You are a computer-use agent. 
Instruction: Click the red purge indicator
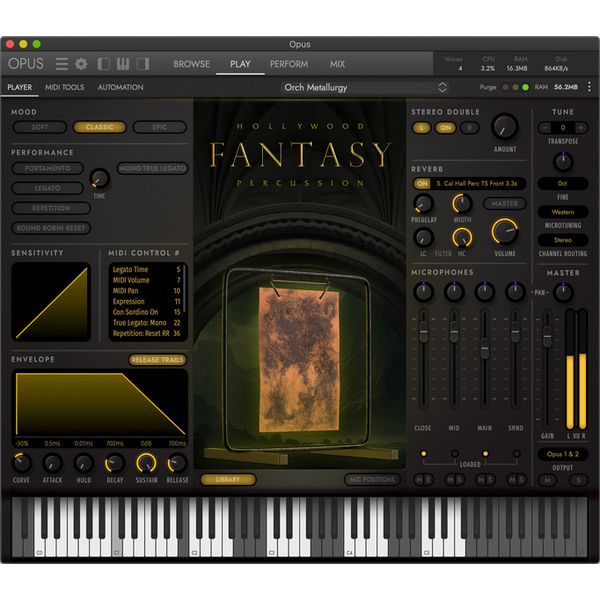click(x=505, y=88)
